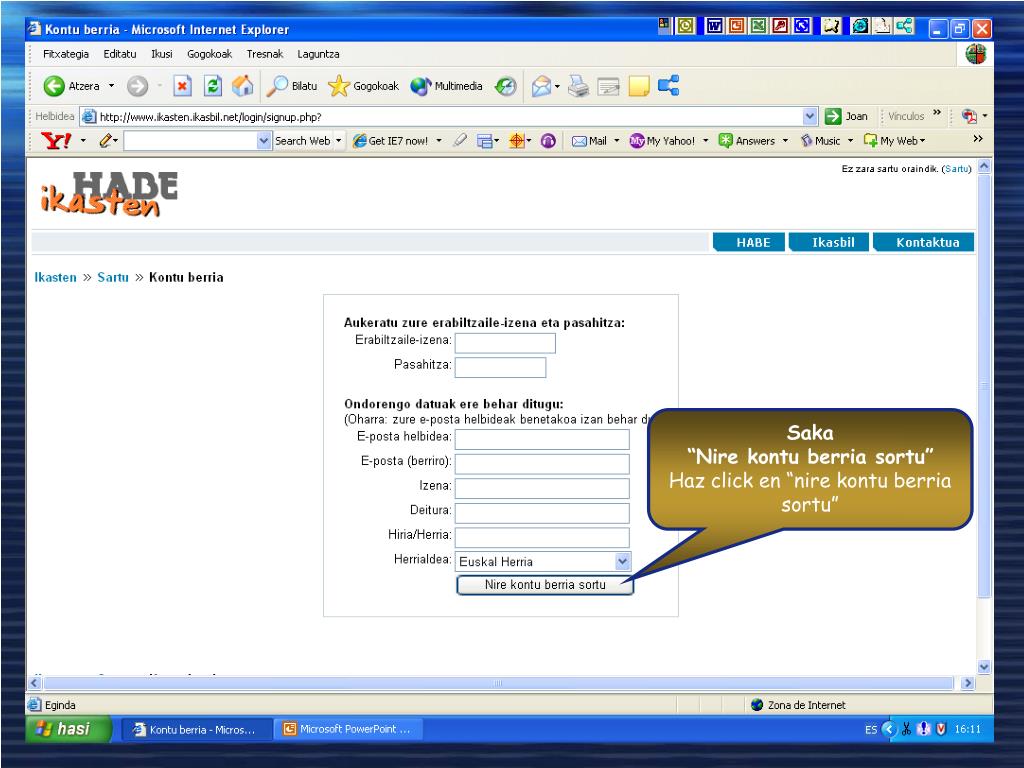Open Yahoo Mail toolbar button
The width and height of the screenshot is (1024, 768).
[589, 140]
